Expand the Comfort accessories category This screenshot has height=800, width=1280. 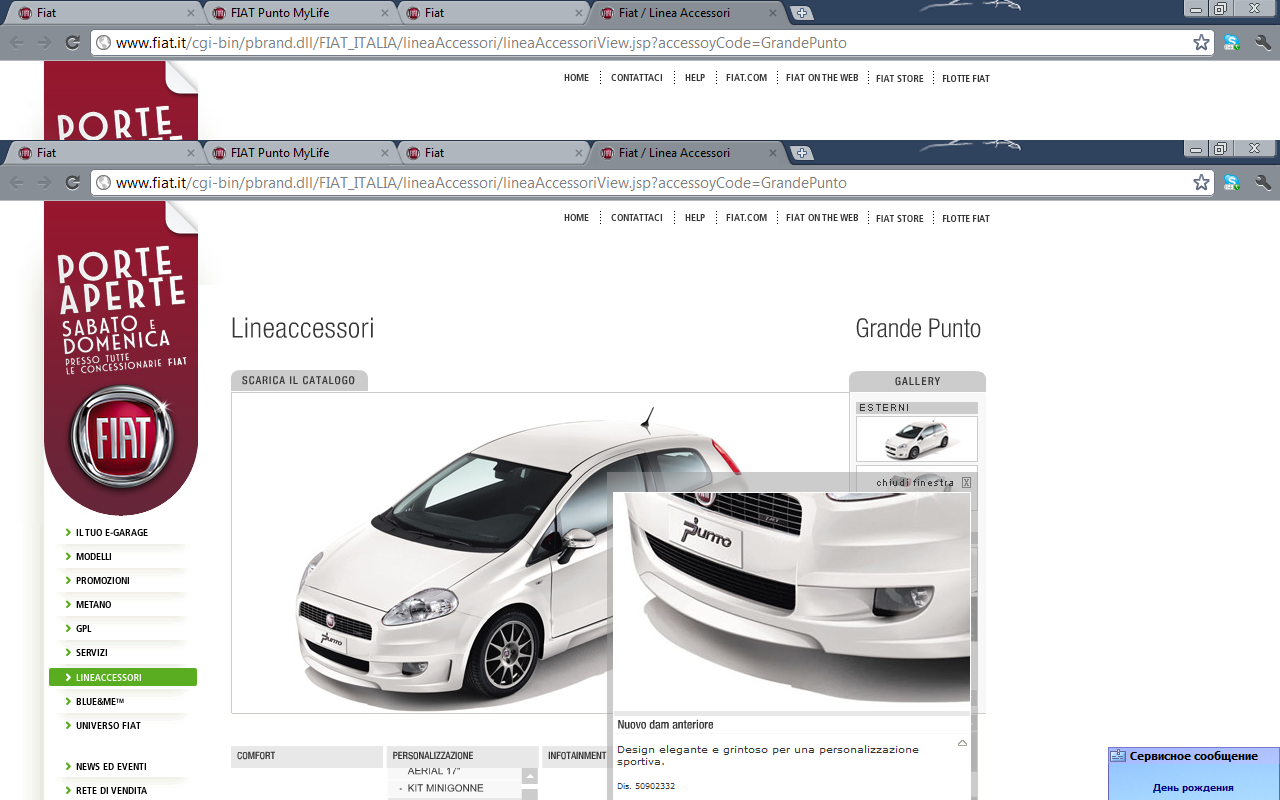(306, 756)
